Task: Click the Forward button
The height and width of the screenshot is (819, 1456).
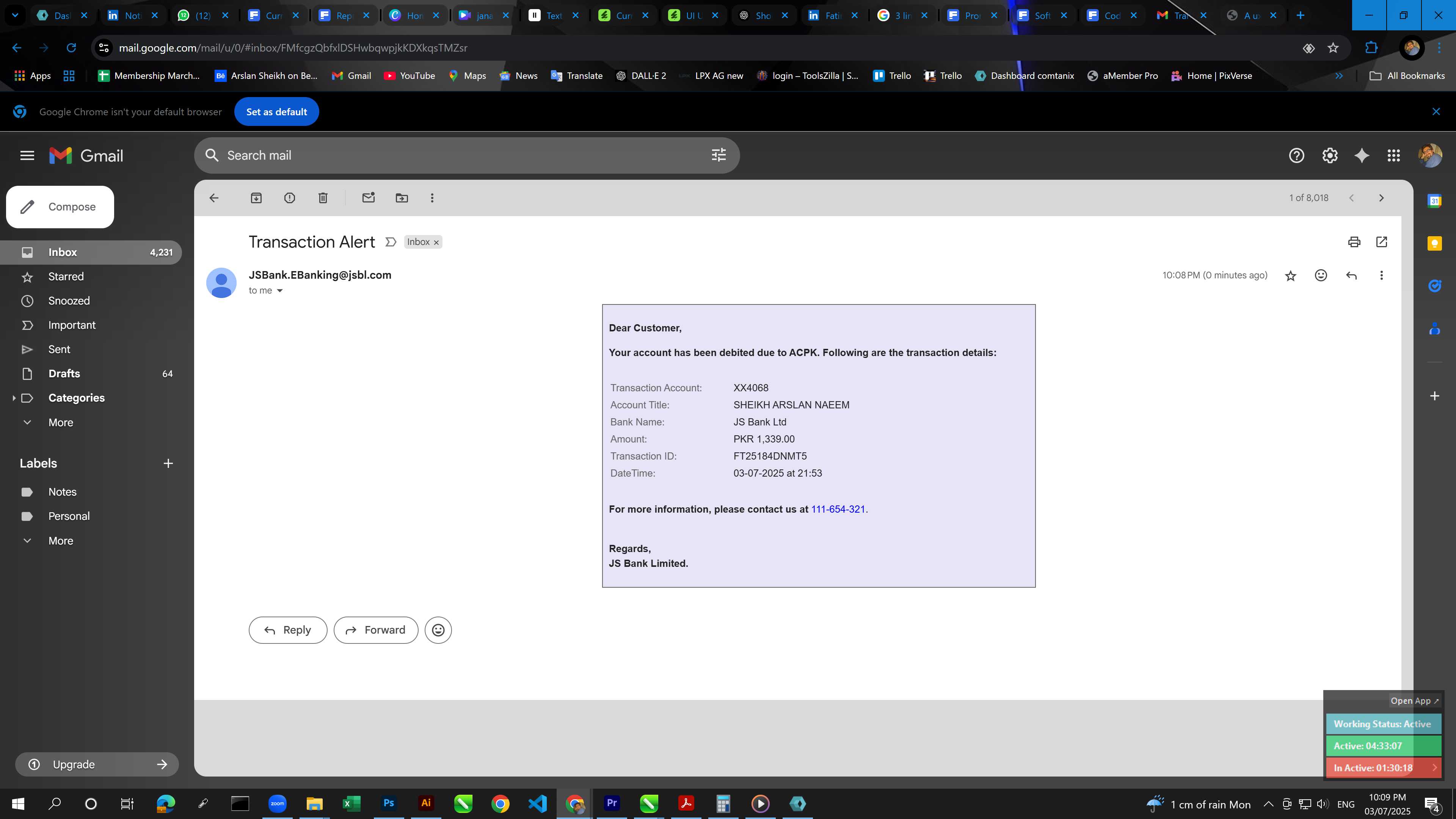Action: pyautogui.click(x=376, y=630)
